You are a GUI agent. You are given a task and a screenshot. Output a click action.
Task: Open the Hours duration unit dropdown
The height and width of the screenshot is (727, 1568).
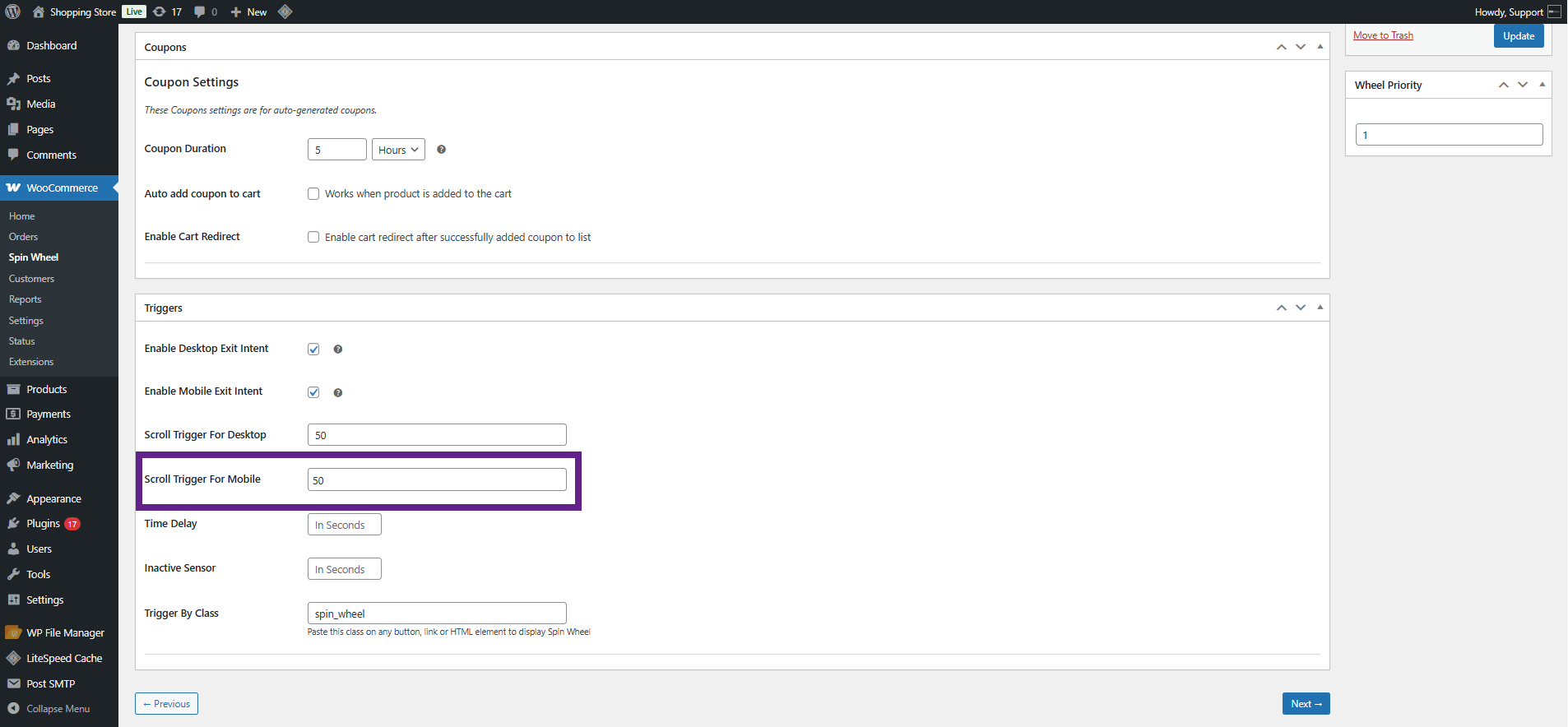pyautogui.click(x=398, y=150)
